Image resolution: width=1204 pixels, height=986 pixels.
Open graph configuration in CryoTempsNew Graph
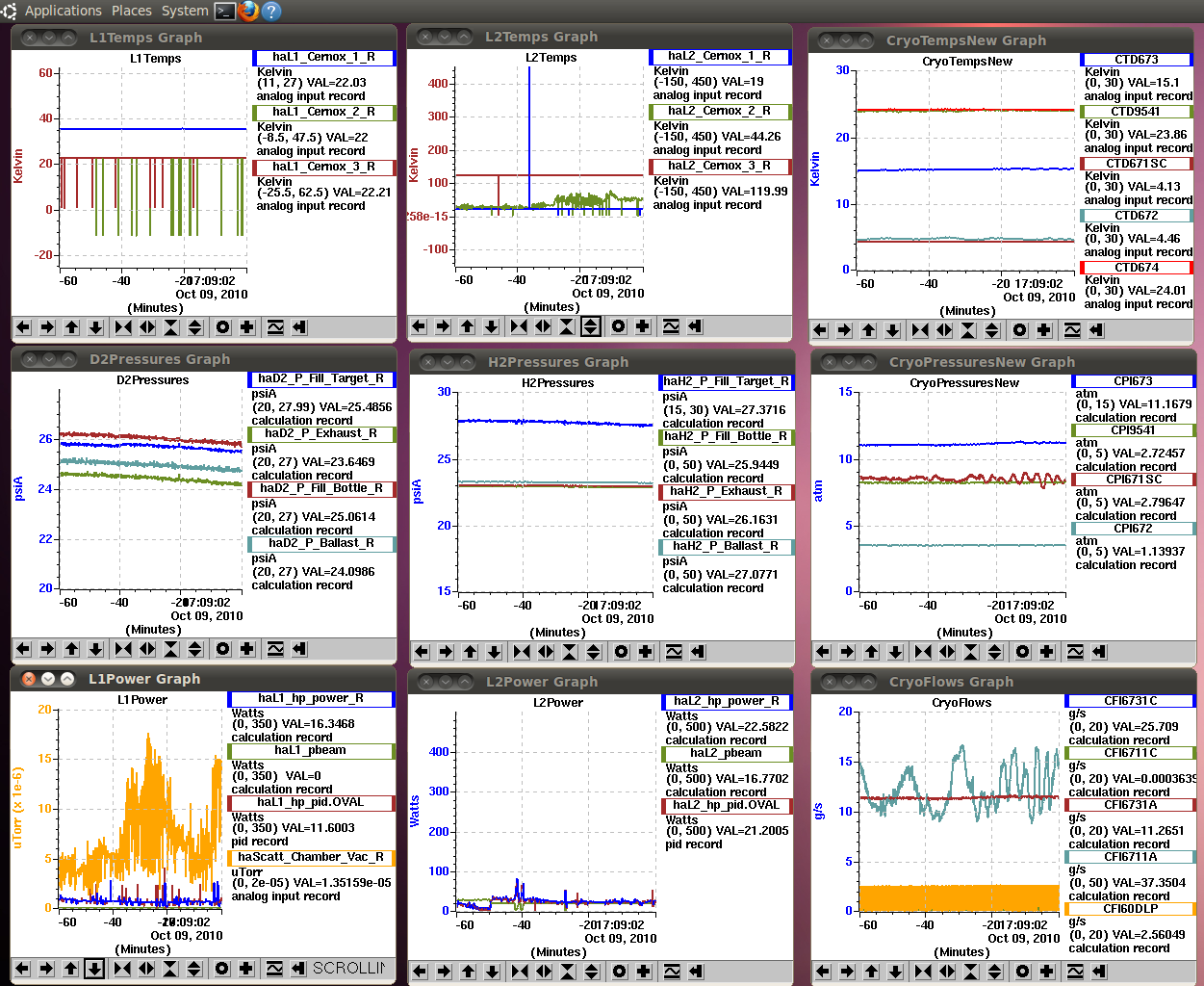point(1072,330)
